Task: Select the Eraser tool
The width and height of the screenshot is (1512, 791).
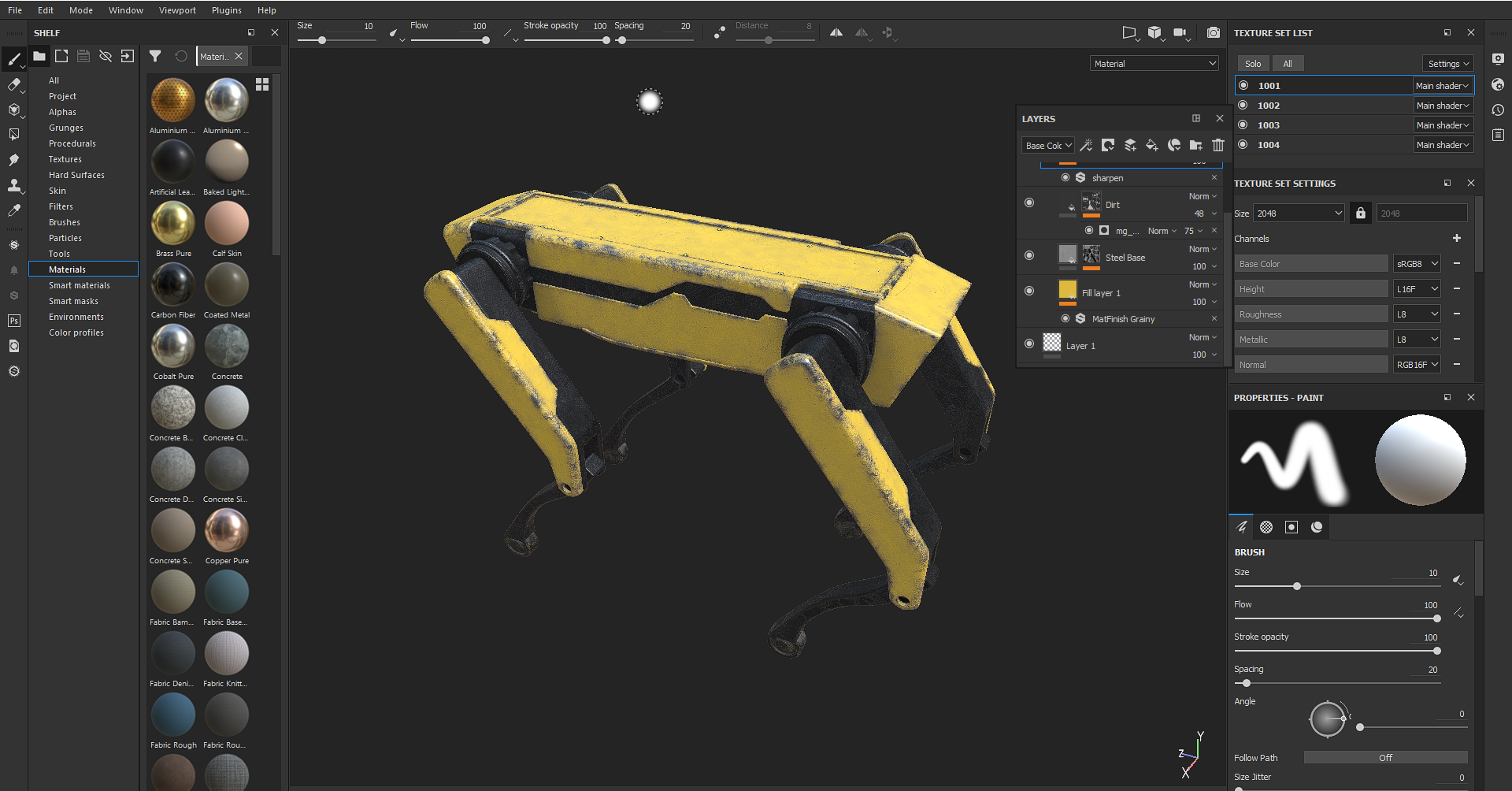Action: [x=14, y=84]
